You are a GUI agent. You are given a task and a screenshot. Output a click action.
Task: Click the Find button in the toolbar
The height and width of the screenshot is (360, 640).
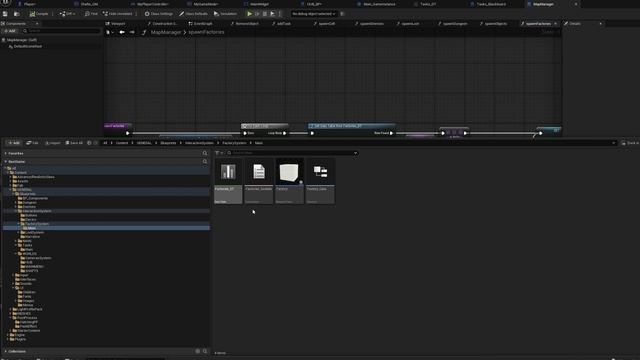[x=91, y=14]
